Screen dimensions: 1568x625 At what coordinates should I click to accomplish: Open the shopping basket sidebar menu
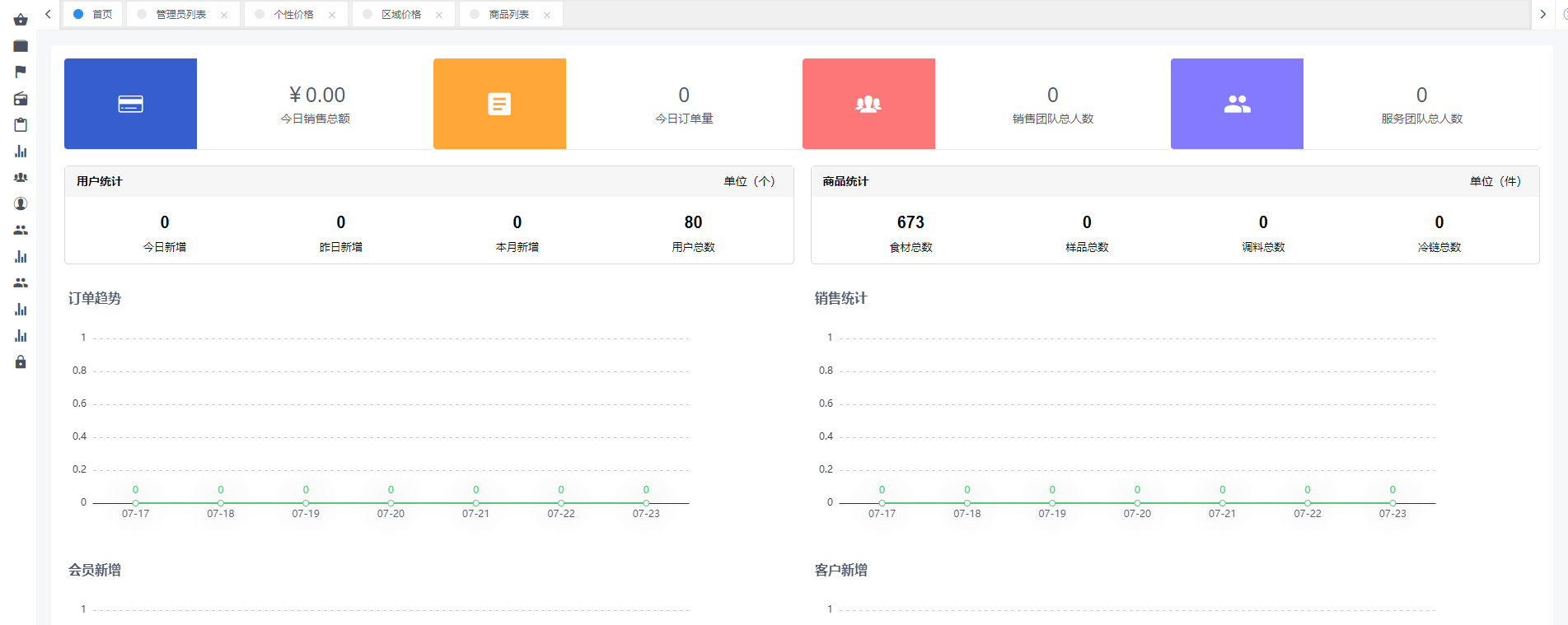point(21,20)
